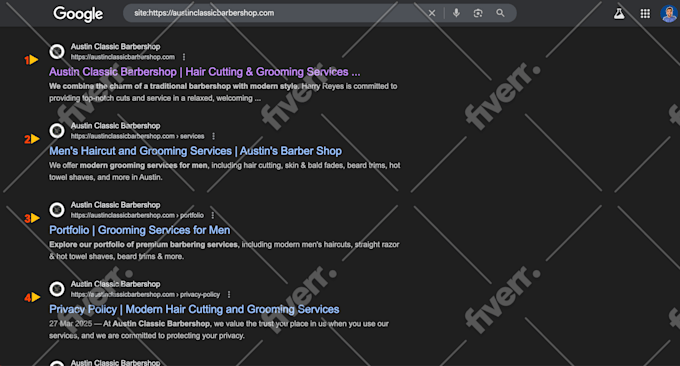Image resolution: width=680 pixels, height=366 pixels.
Task: Open Google Lens image search
Action: coord(478,13)
